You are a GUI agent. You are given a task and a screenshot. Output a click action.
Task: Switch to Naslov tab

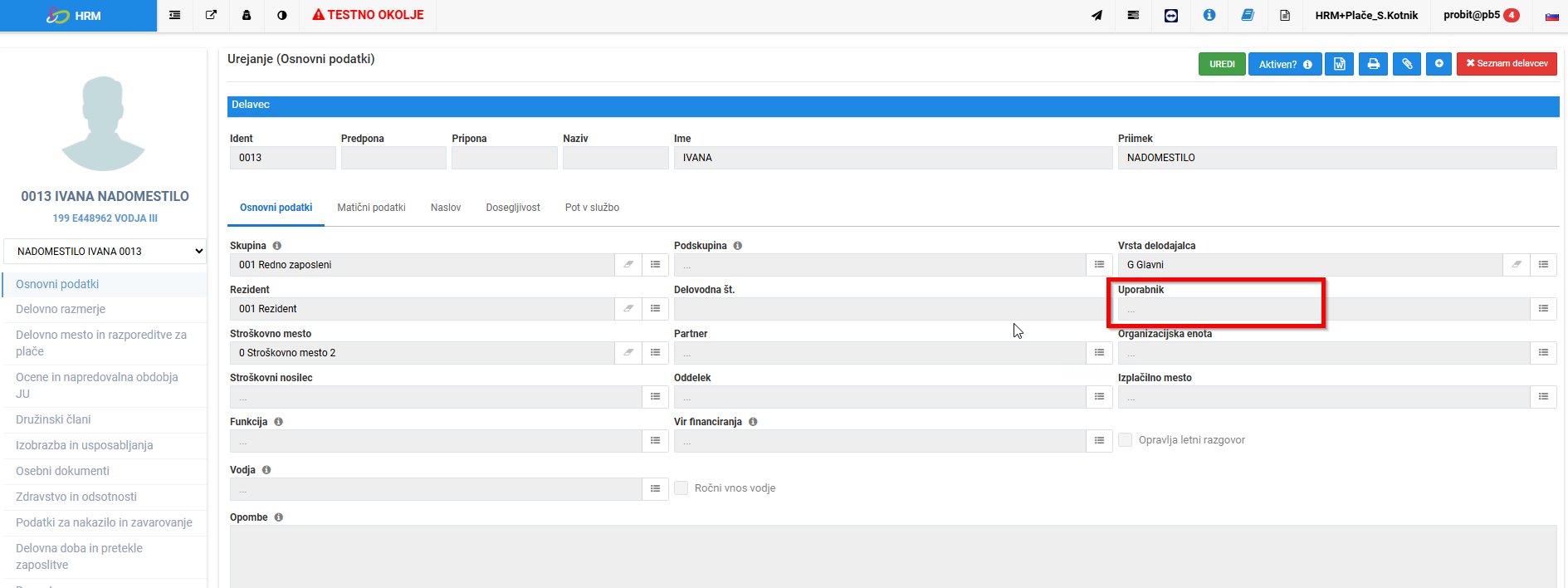[446, 208]
